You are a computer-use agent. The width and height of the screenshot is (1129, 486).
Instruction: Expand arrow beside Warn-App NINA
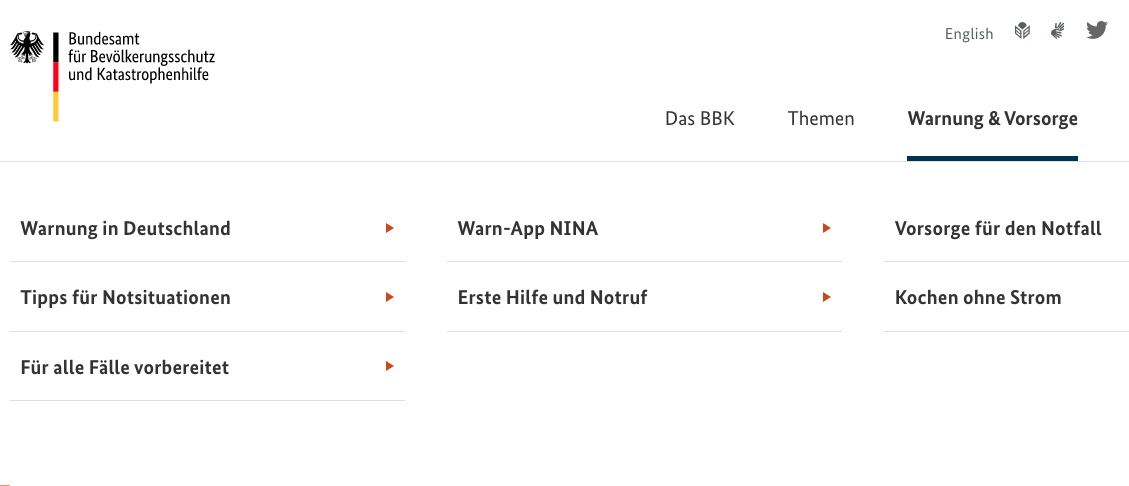pos(827,228)
